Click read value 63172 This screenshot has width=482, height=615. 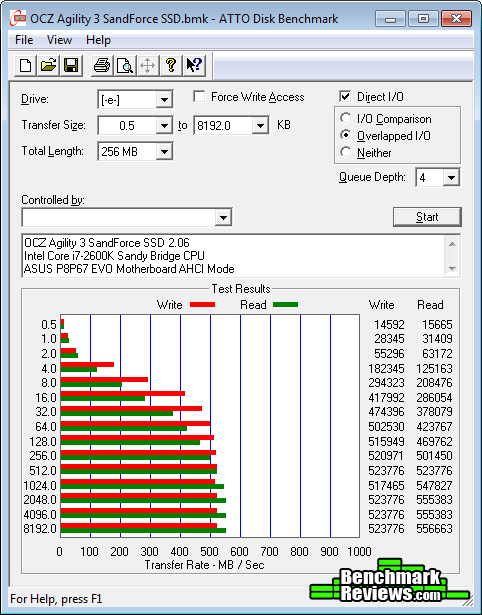437,354
